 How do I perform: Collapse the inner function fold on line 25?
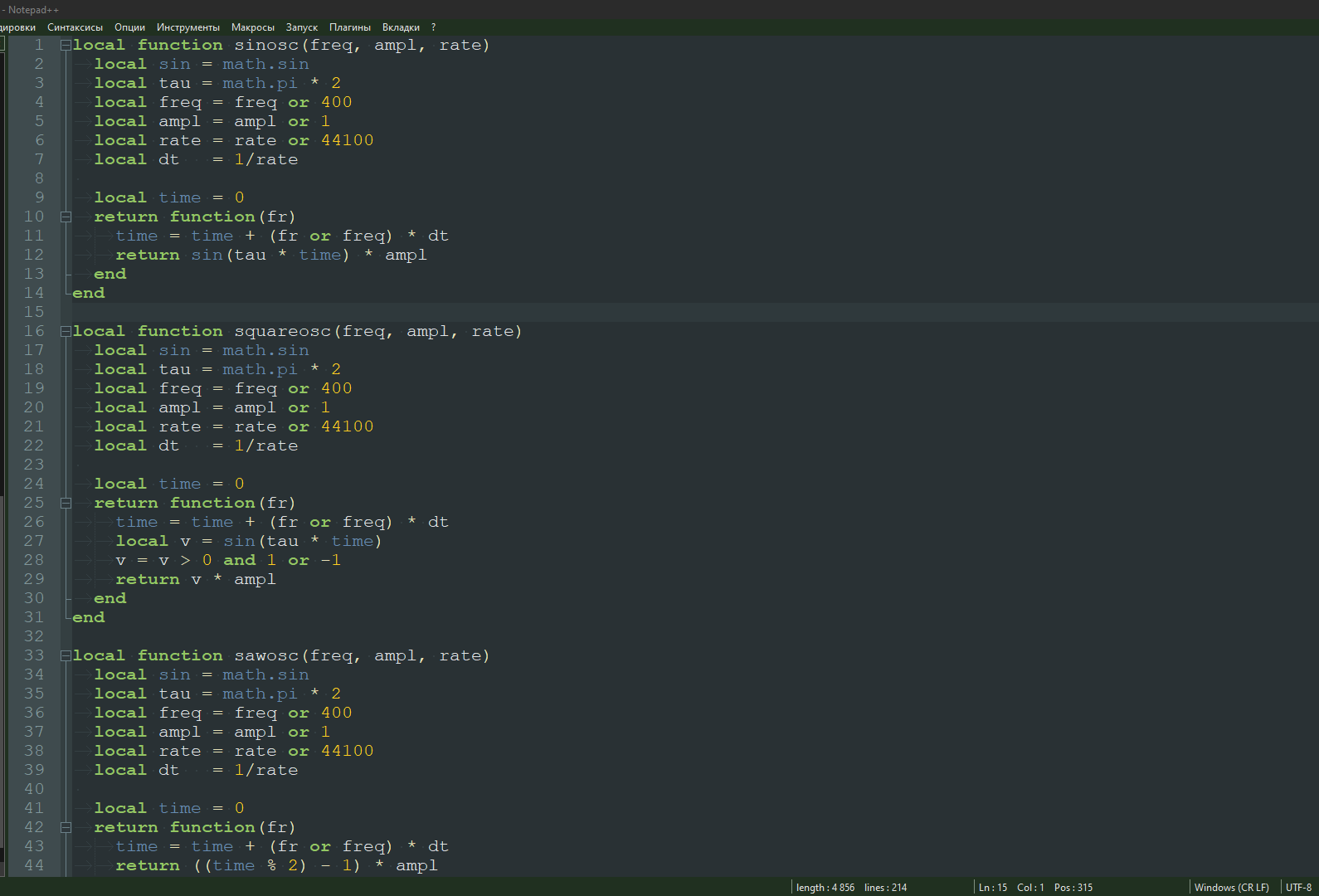[66, 504]
